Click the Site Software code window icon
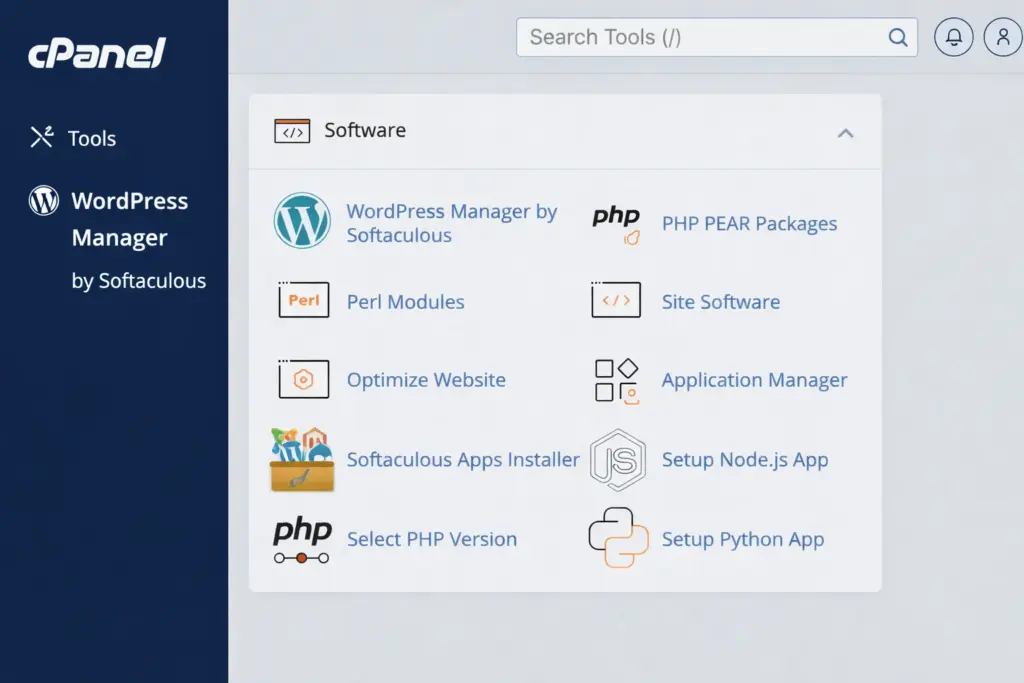Image resolution: width=1024 pixels, height=683 pixels. 616,301
